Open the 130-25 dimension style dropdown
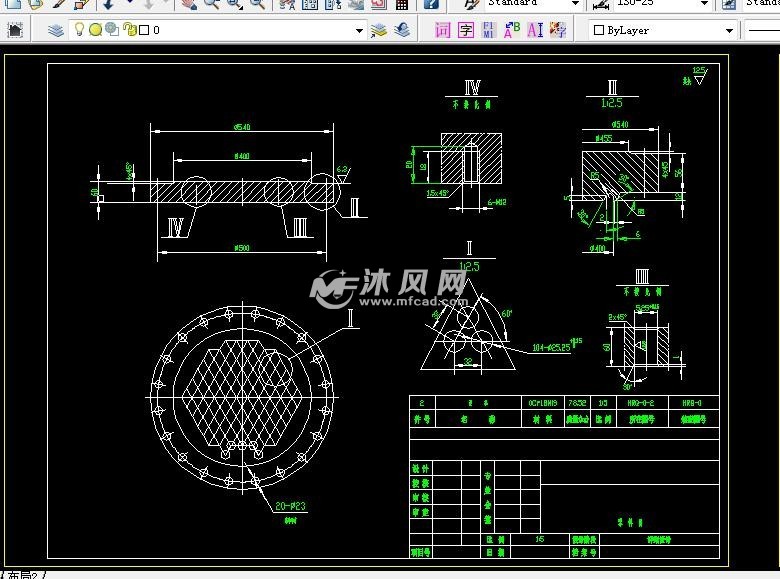Screen dimensions: 780x579 coord(704,3)
